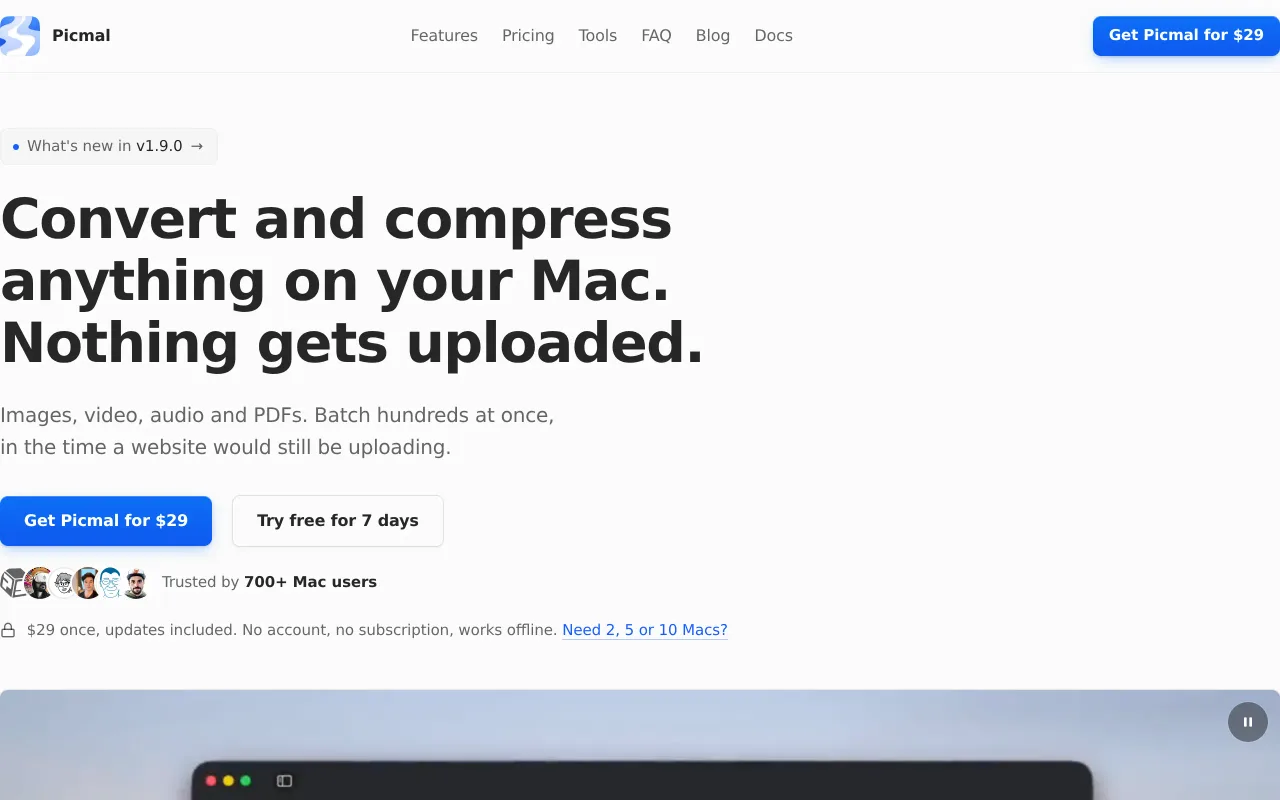Click Try free for 7 days
1280x800 pixels.
338,520
